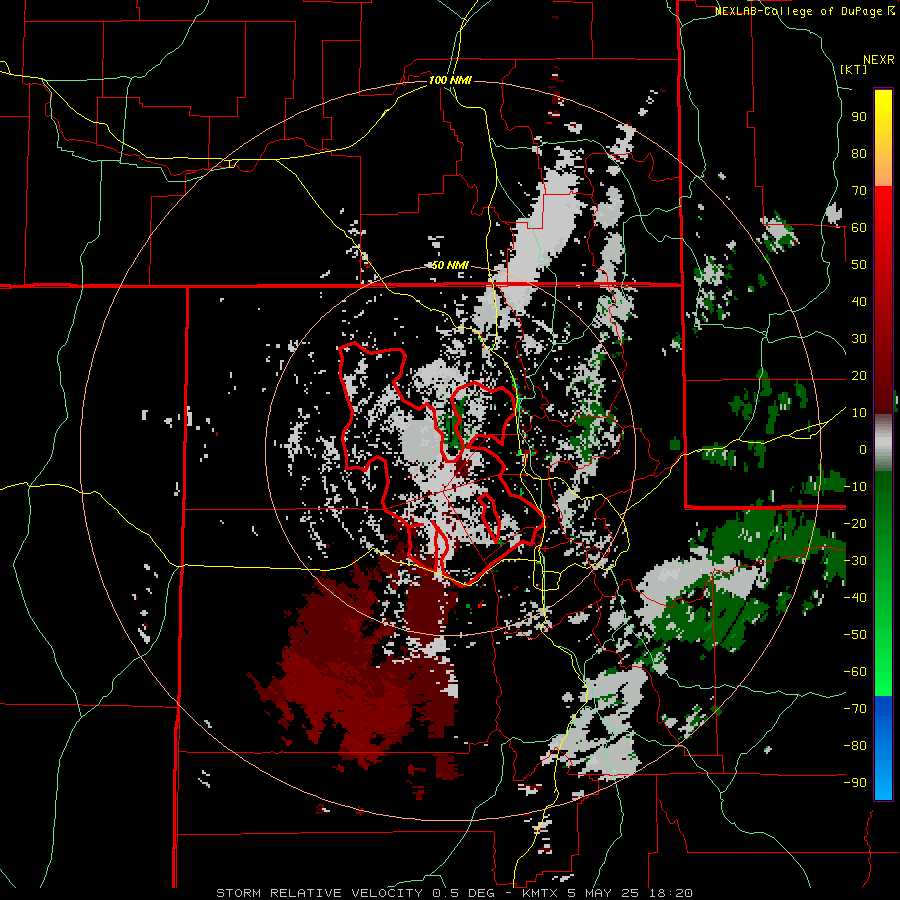
Task: Click the -50 value on the velocity scale
Action: (855, 634)
